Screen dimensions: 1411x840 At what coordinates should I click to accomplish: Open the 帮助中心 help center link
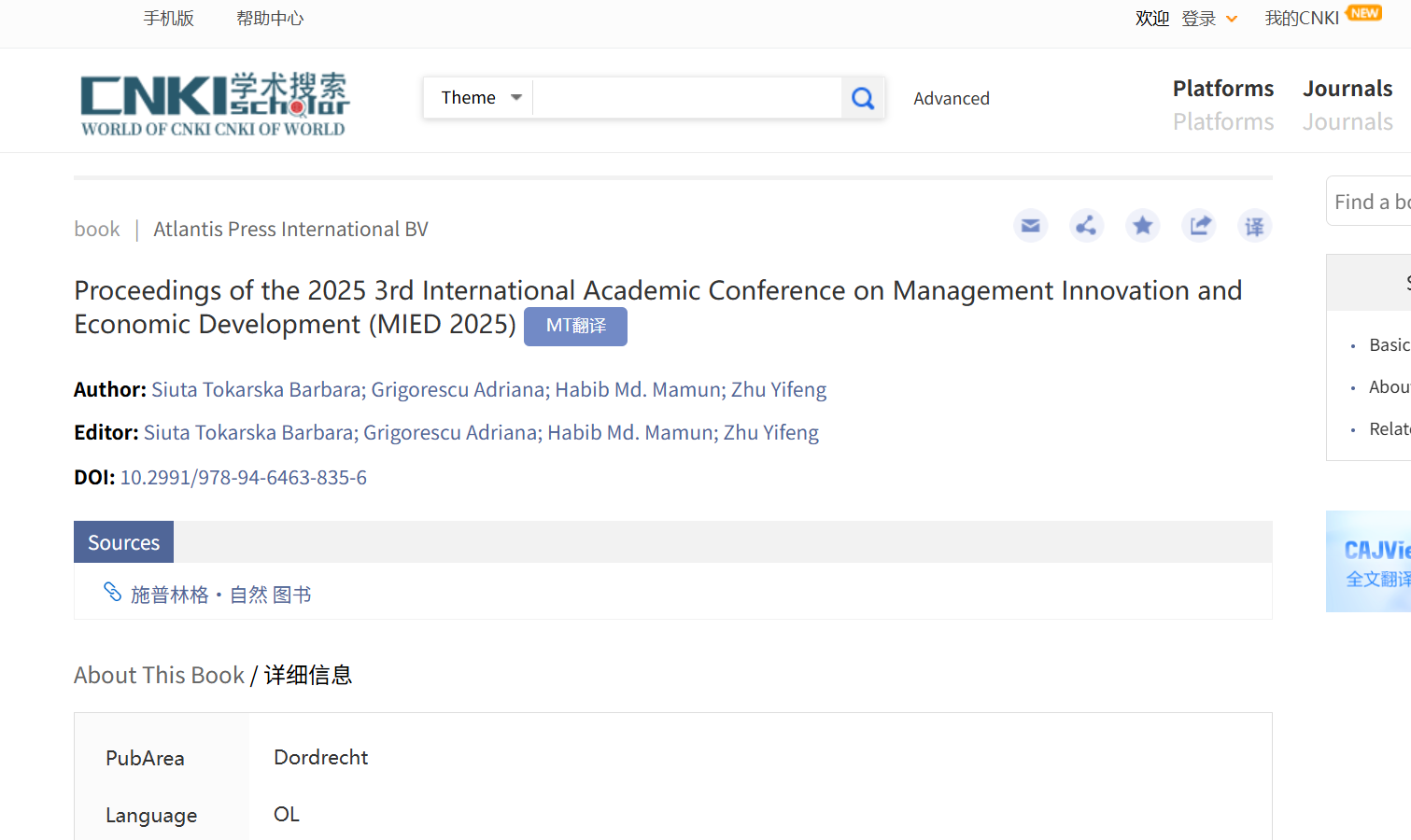pyautogui.click(x=270, y=19)
